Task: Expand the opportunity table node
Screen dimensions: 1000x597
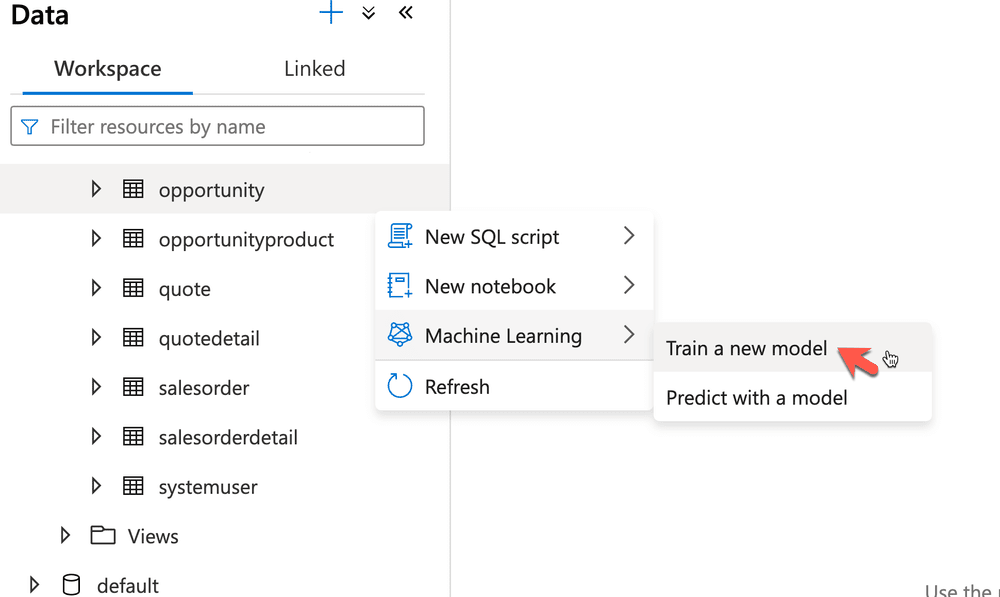Action: tap(95, 189)
